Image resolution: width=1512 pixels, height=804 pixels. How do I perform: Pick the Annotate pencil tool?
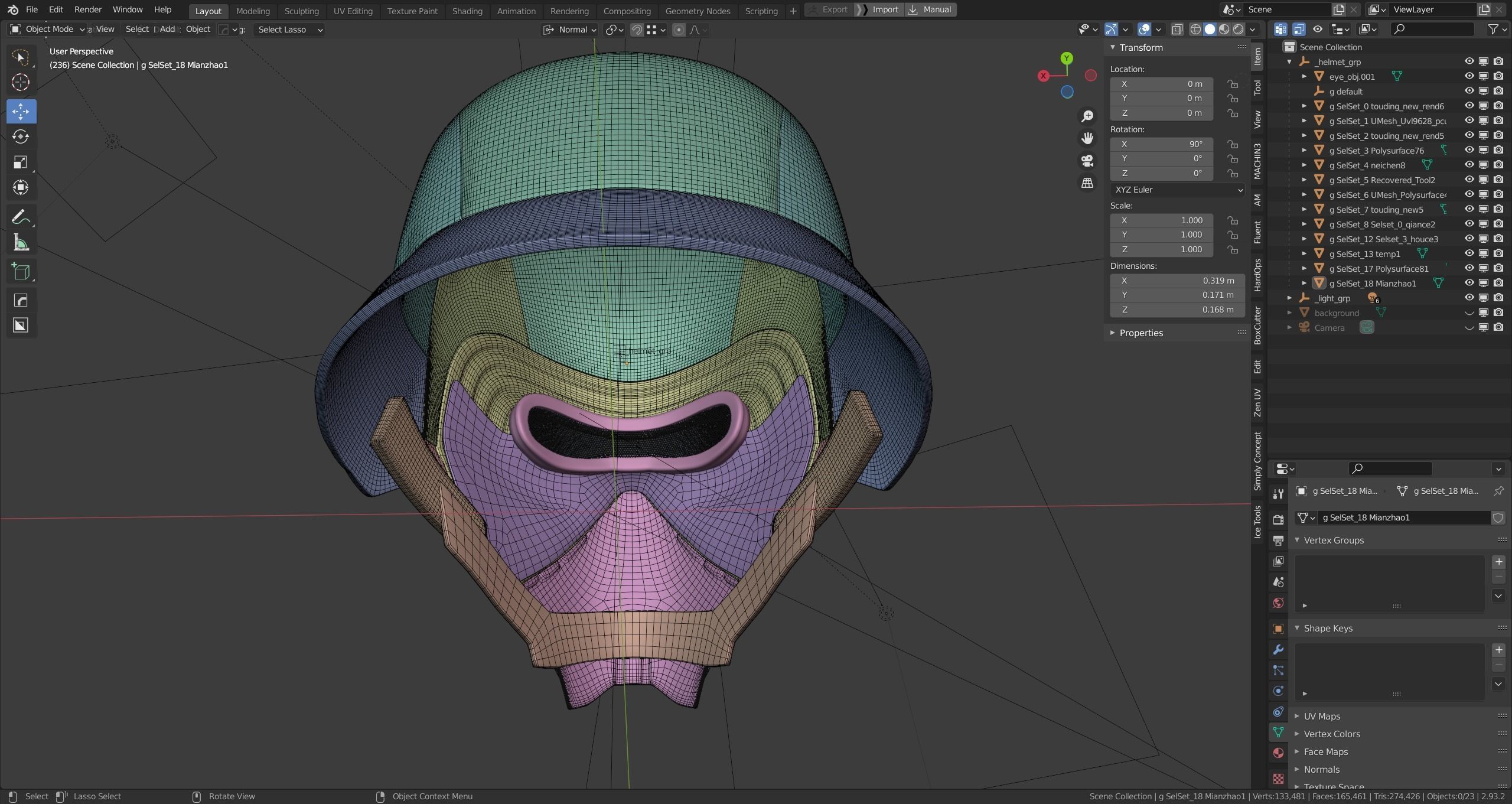pyautogui.click(x=21, y=217)
